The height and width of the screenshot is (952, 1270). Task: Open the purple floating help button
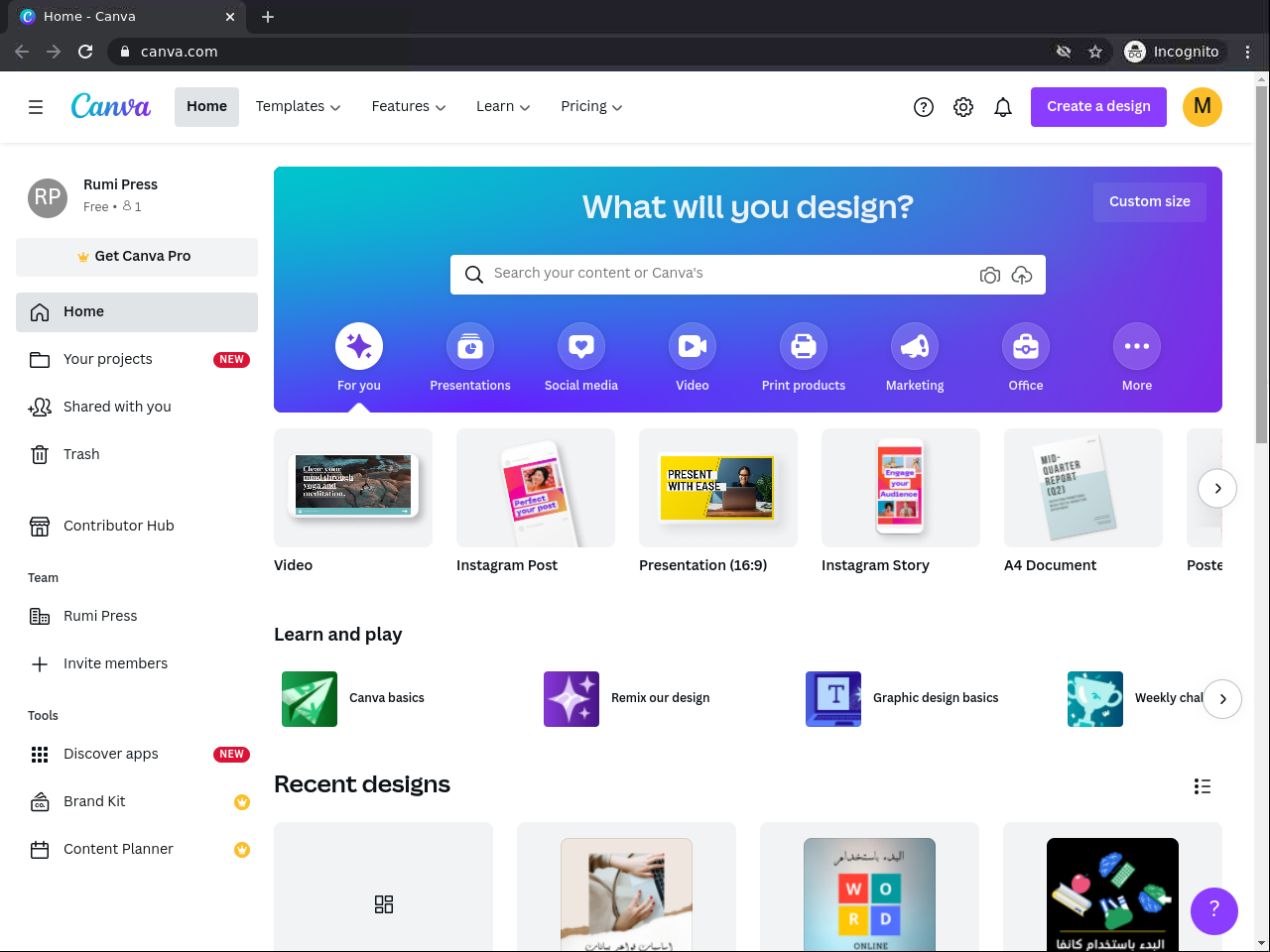(1214, 910)
